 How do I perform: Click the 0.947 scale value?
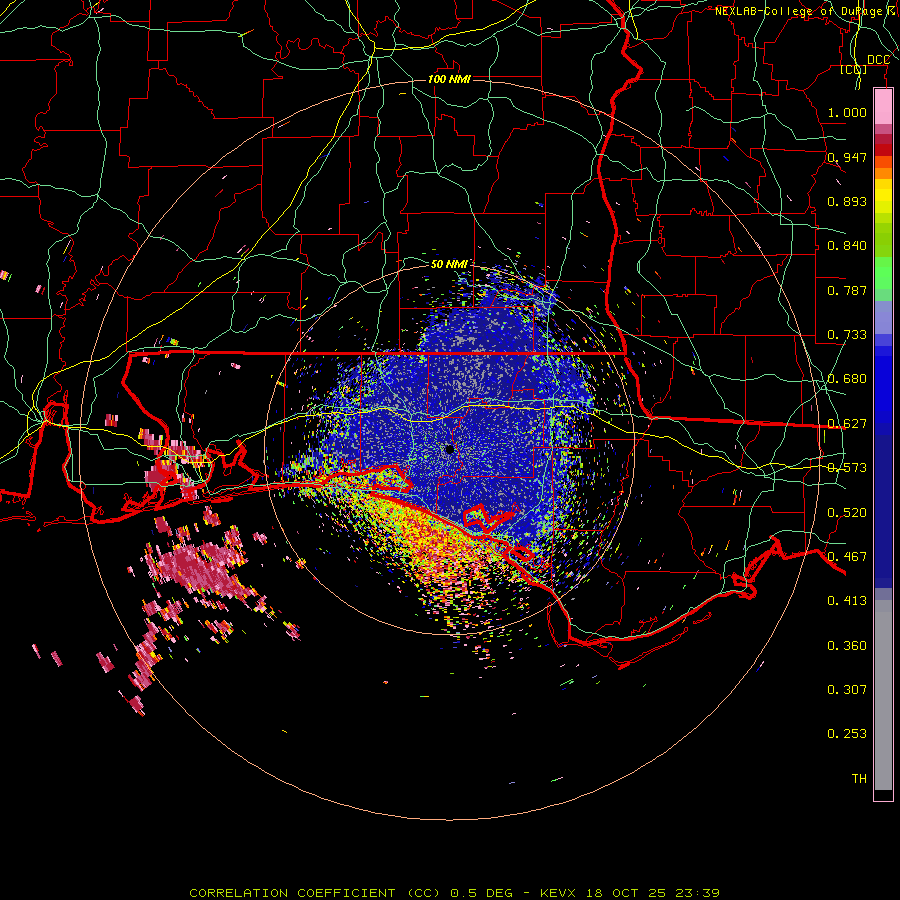tap(847, 157)
